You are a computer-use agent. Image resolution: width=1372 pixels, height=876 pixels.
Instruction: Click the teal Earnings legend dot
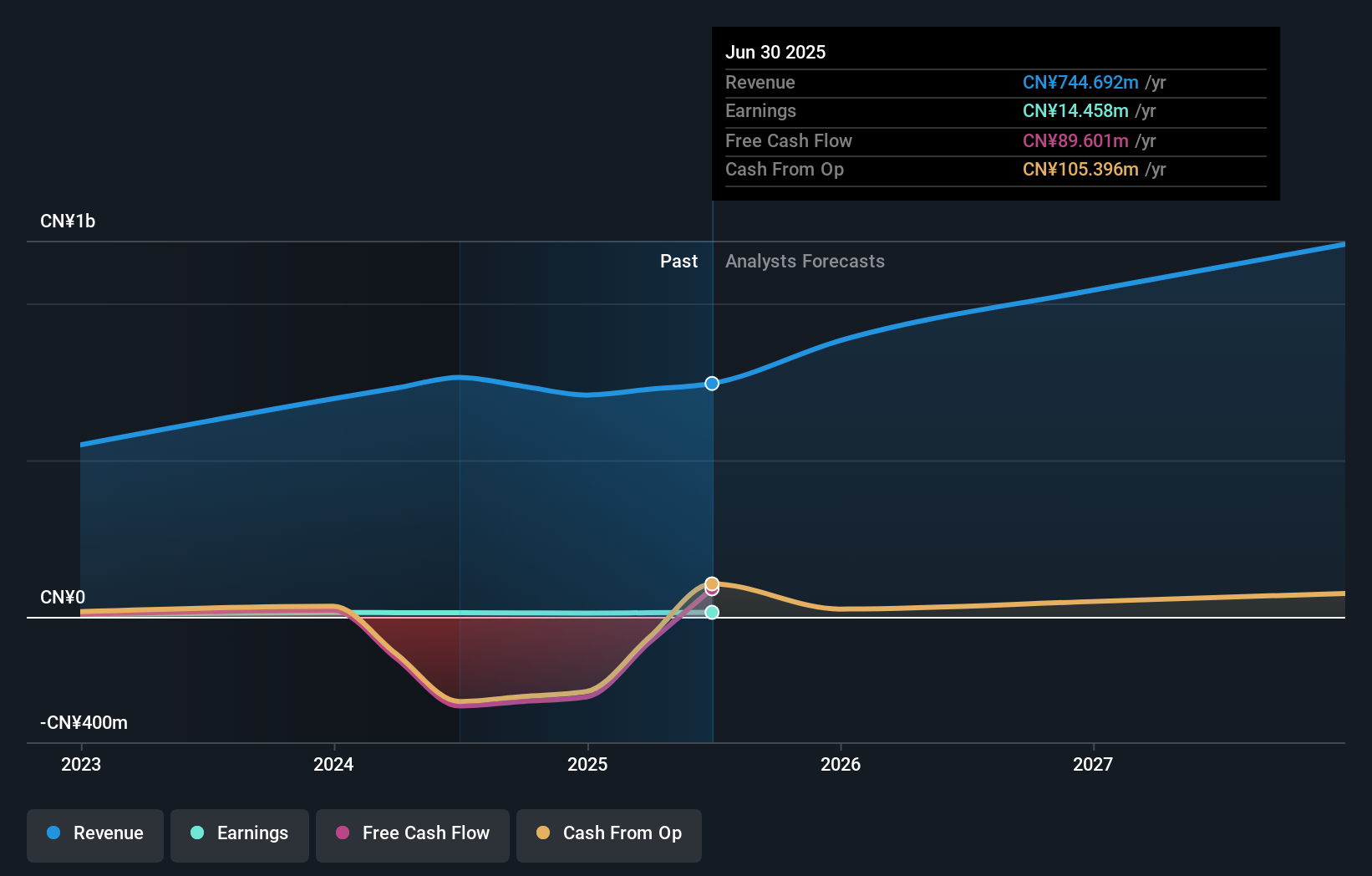[196, 833]
